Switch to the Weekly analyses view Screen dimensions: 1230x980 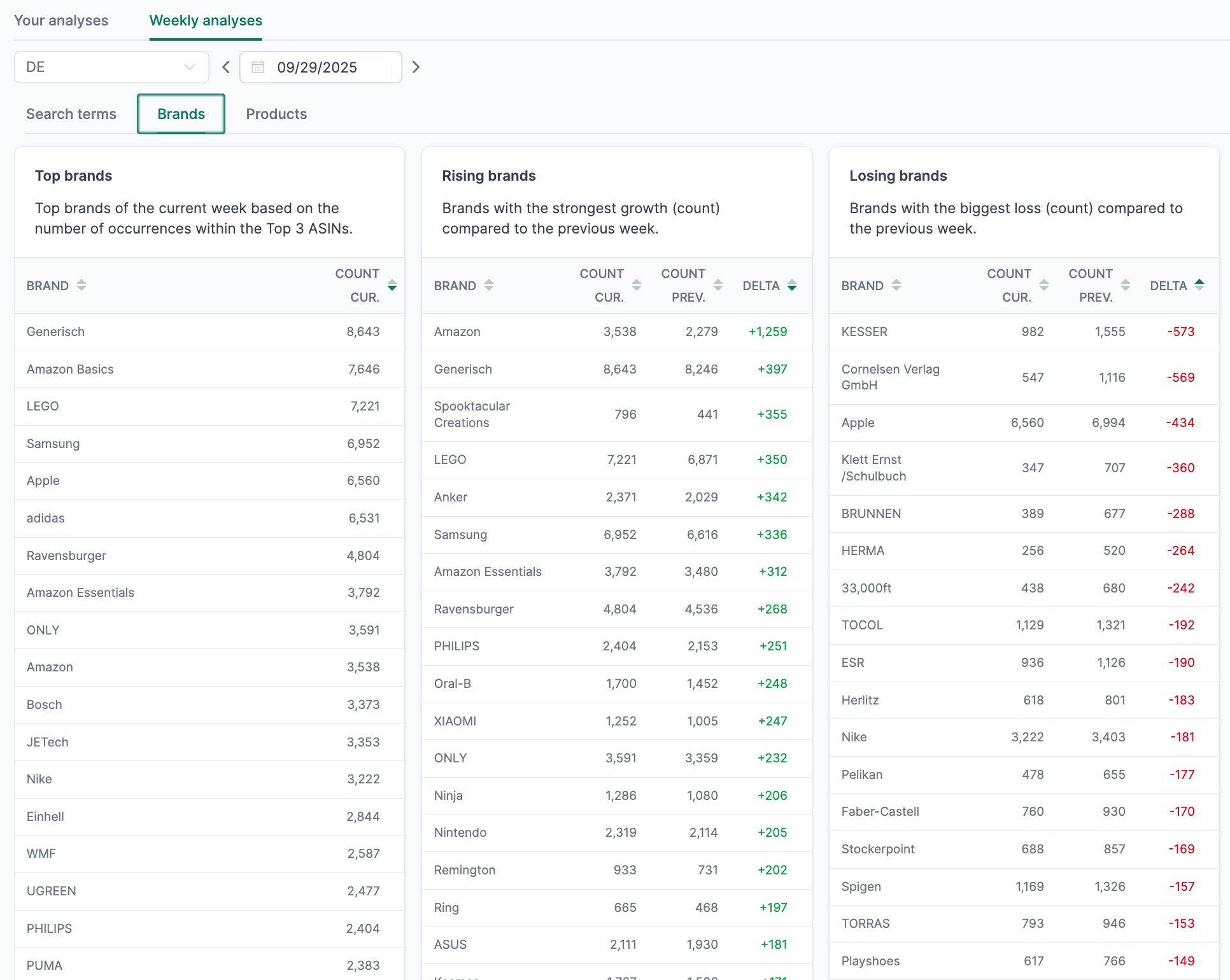(x=205, y=20)
